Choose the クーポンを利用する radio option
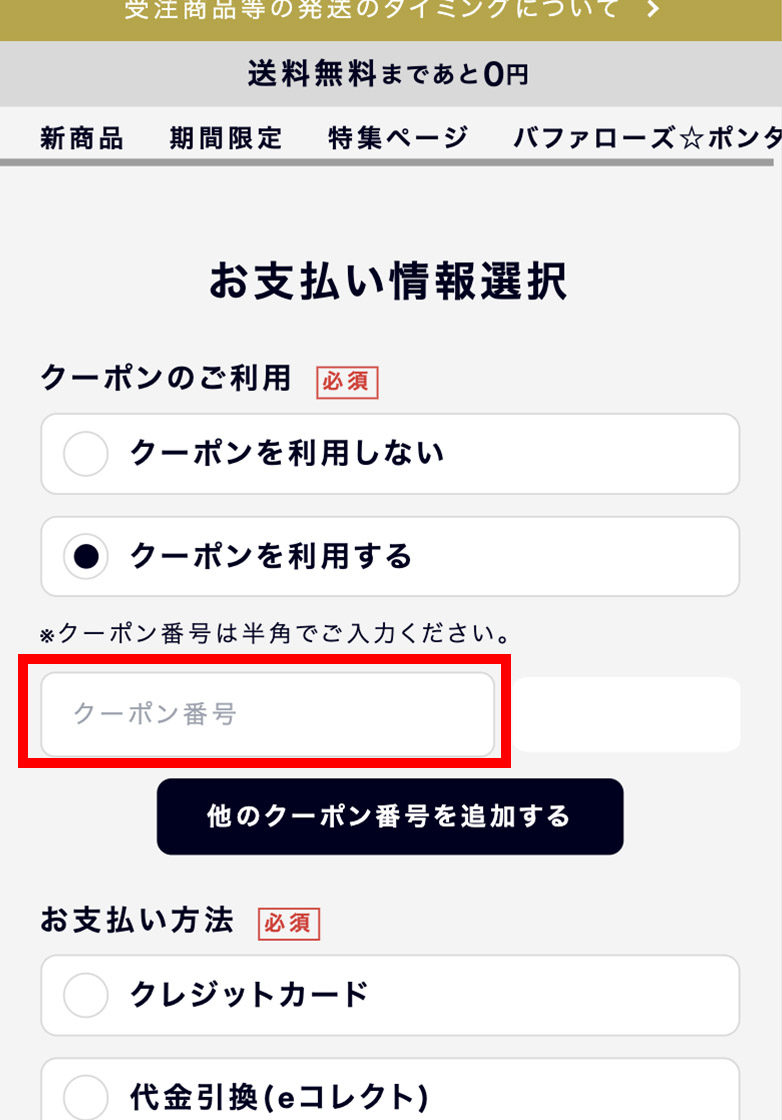The height and width of the screenshot is (1120, 782). click(x=86, y=556)
